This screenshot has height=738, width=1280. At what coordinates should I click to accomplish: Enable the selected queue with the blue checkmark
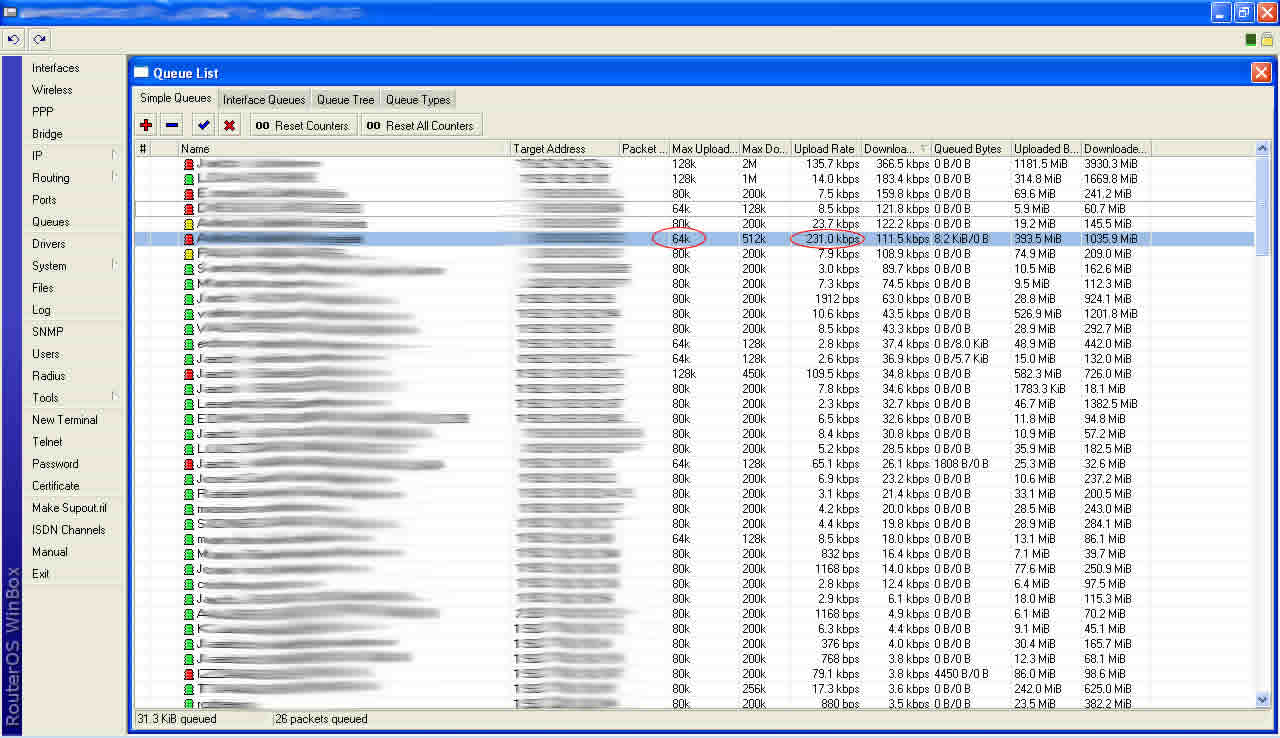point(204,125)
